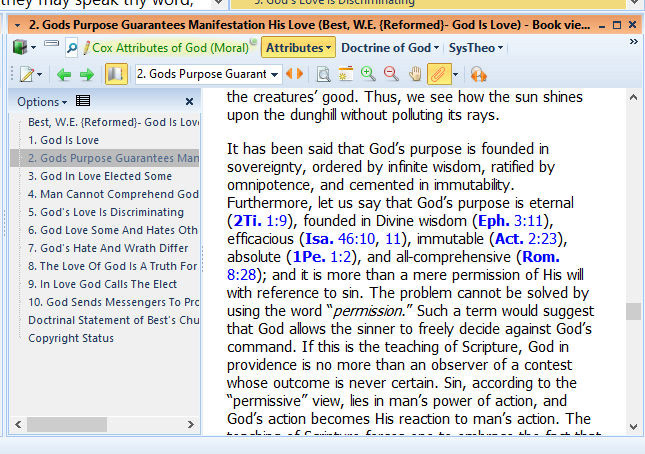Click the book text scroll down arrow
This screenshot has width=645, height=454.
[633, 427]
